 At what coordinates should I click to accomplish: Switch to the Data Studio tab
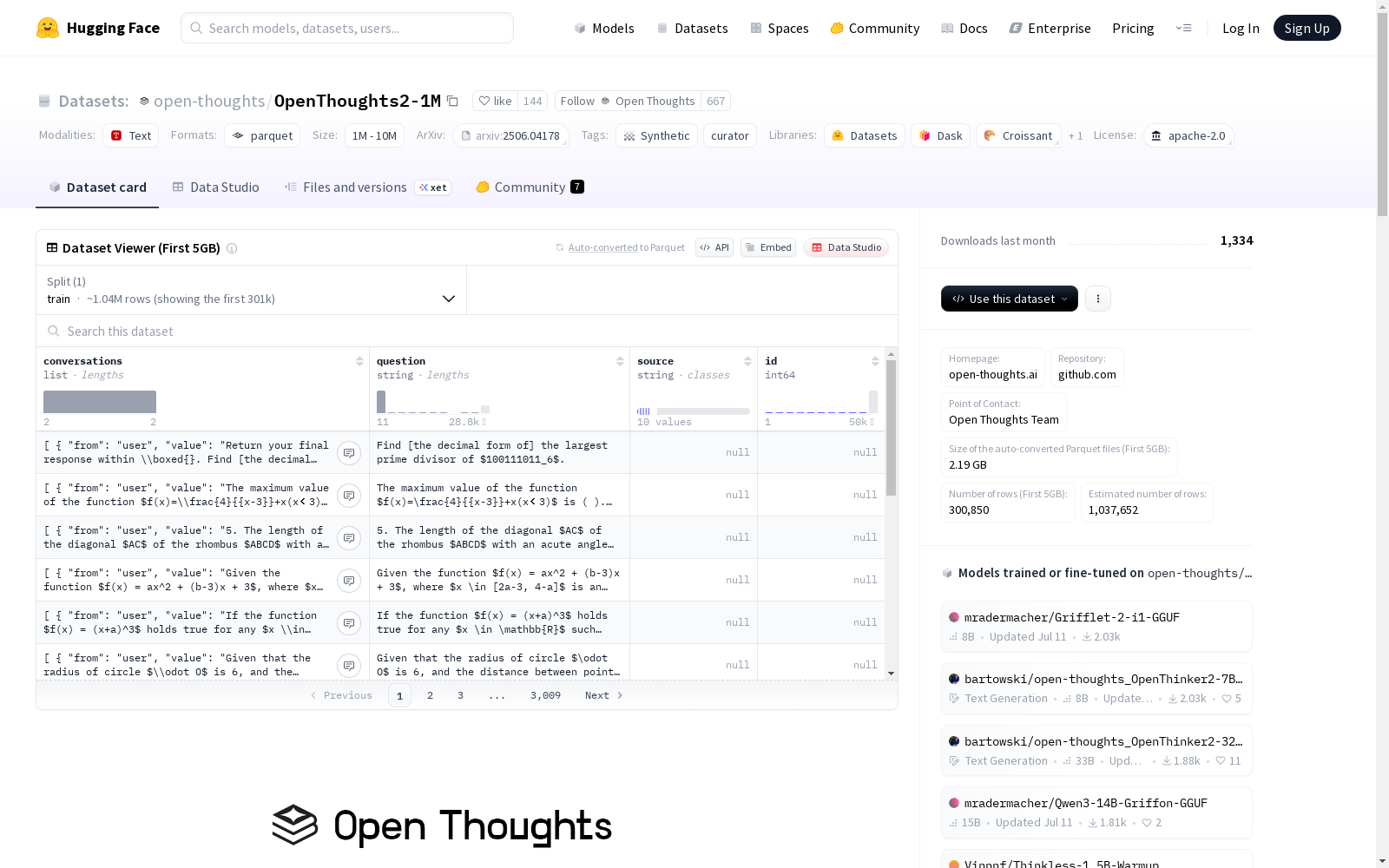[x=216, y=187]
